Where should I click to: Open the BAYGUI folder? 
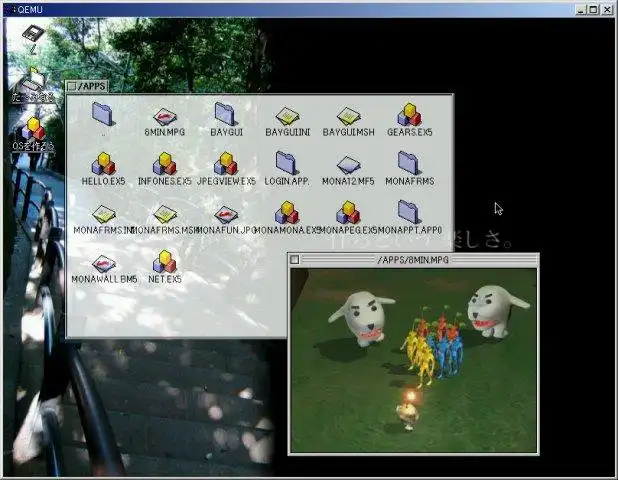point(226,114)
